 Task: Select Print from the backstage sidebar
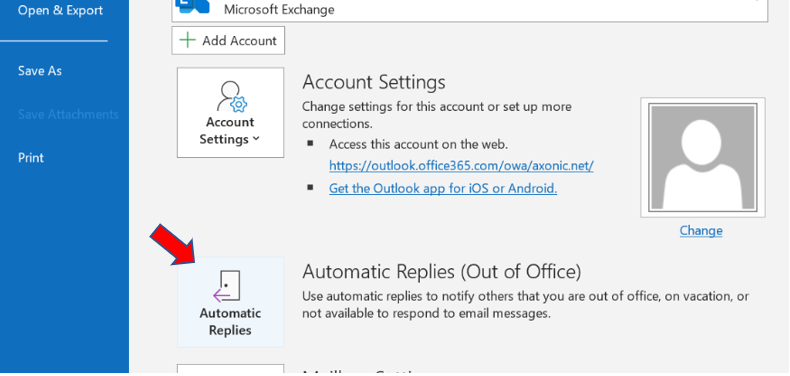(31, 158)
